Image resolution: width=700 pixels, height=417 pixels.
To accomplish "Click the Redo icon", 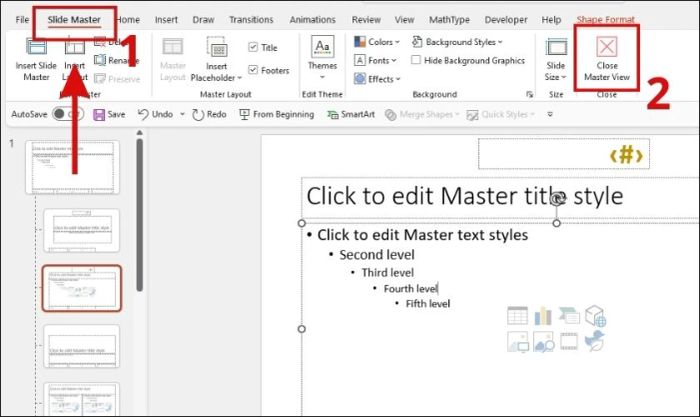I will 198,115.
